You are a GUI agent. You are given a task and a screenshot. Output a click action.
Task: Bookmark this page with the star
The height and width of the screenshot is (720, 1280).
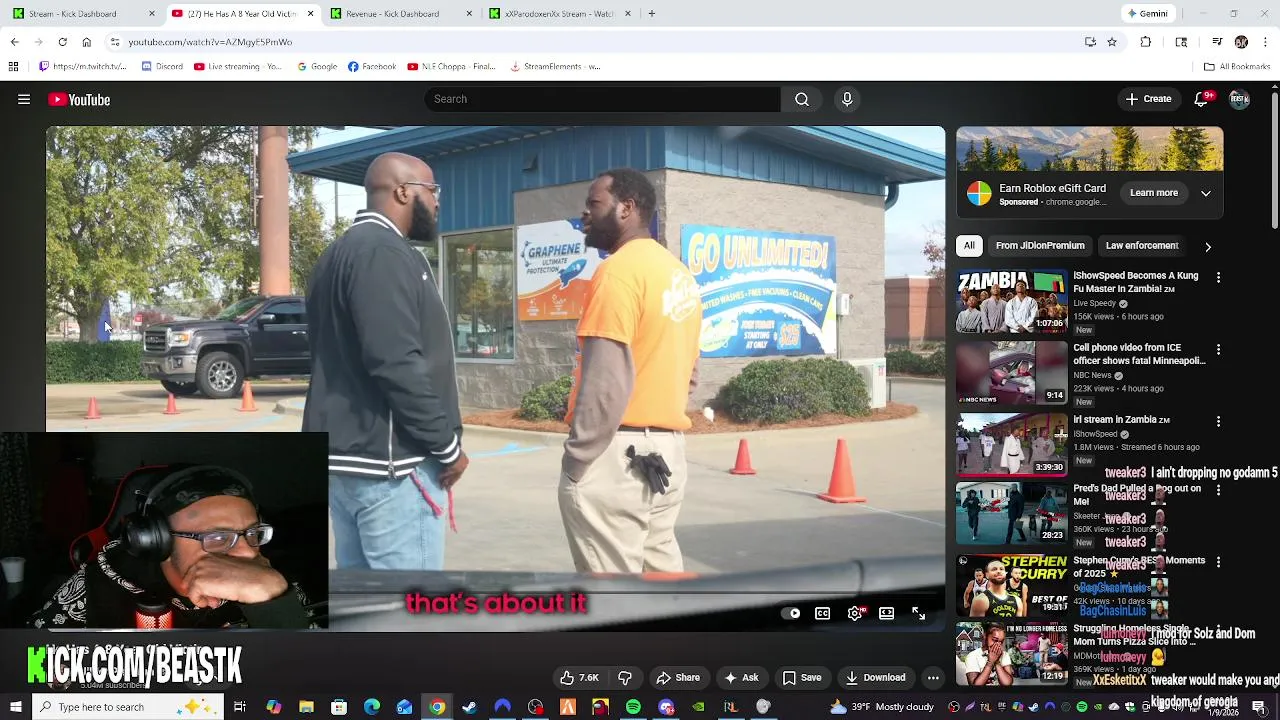[x=1112, y=42]
